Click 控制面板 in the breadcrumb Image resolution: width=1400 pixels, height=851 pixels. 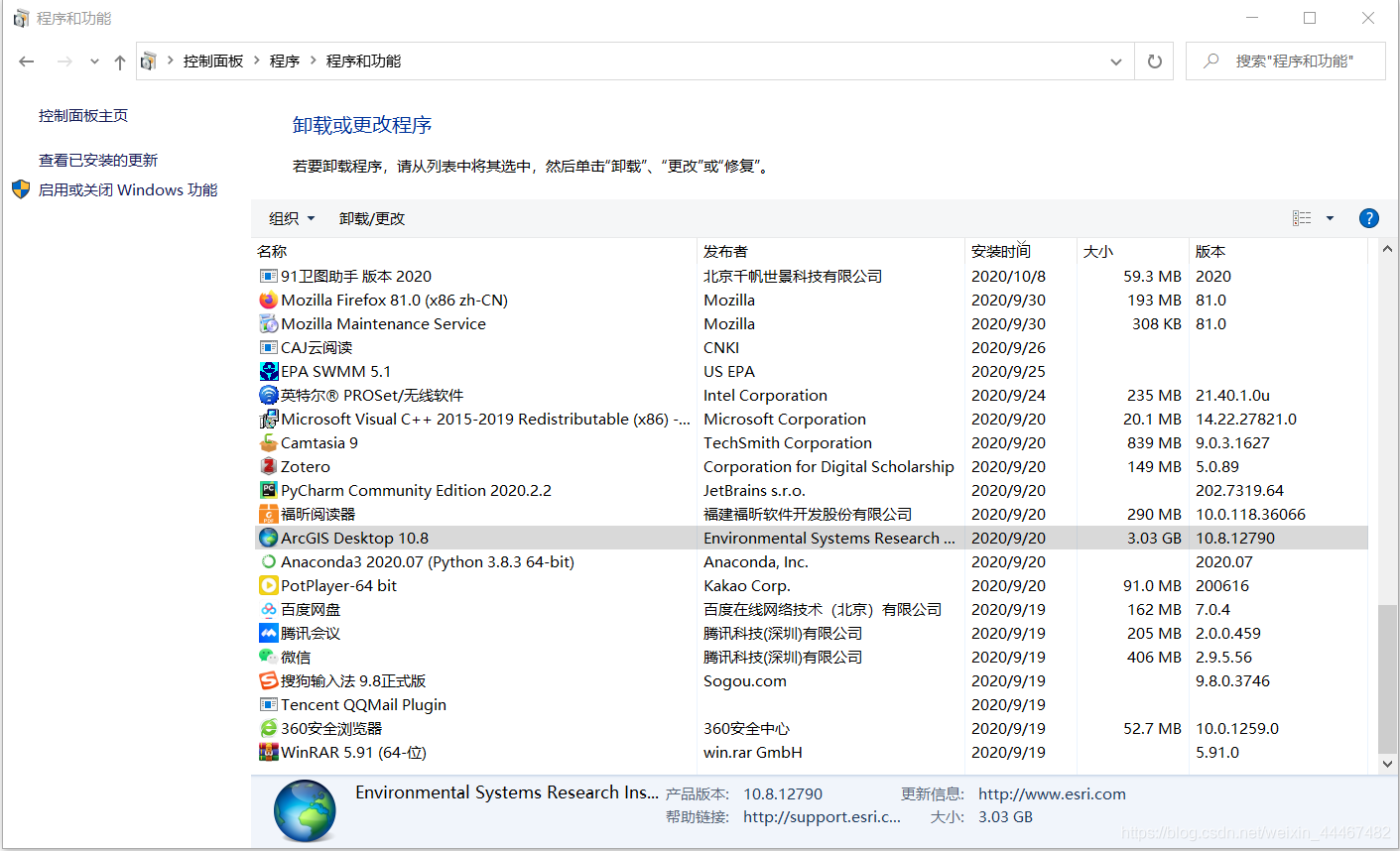[213, 61]
